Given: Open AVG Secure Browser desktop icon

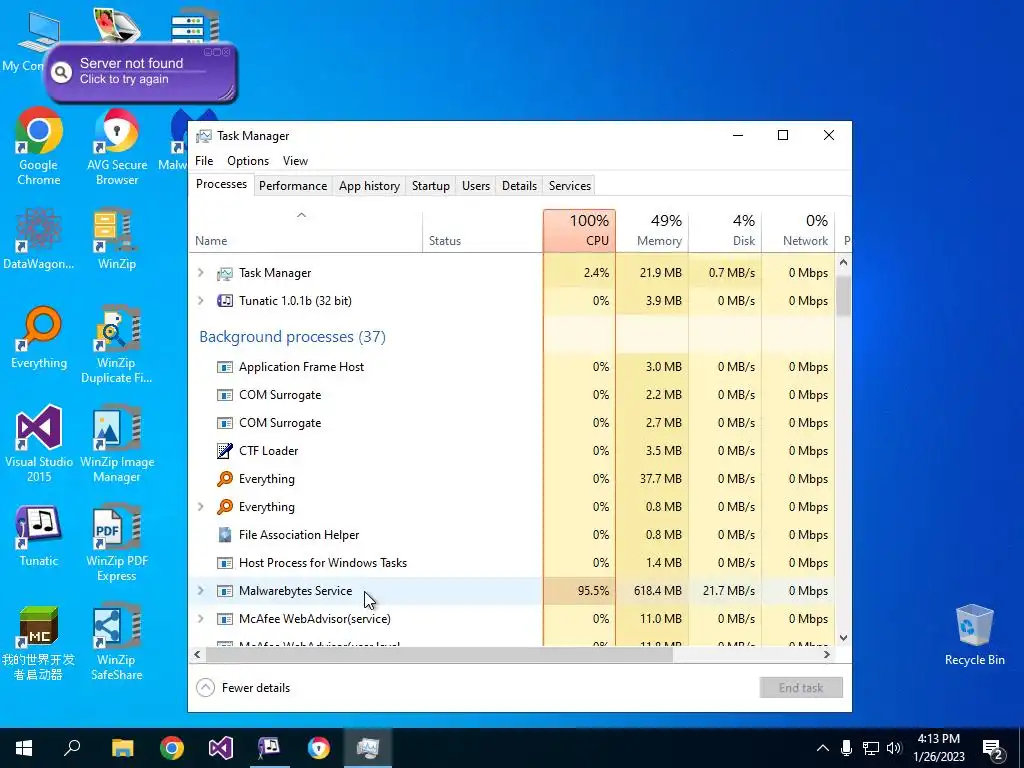Looking at the screenshot, I should tap(117, 146).
